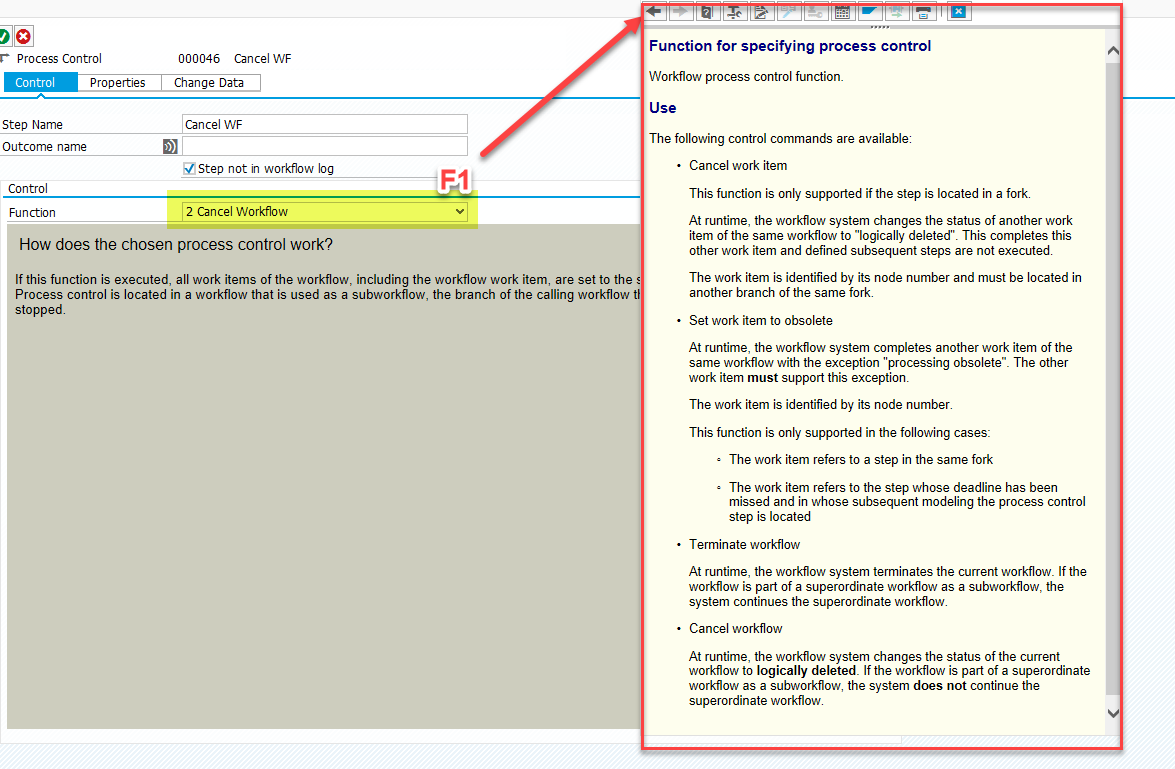The height and width of the screenshot is (769, 1175).
Task: Click the back arrow in the help toolbar
Action: pyautogui.click(x=655, y=11)
